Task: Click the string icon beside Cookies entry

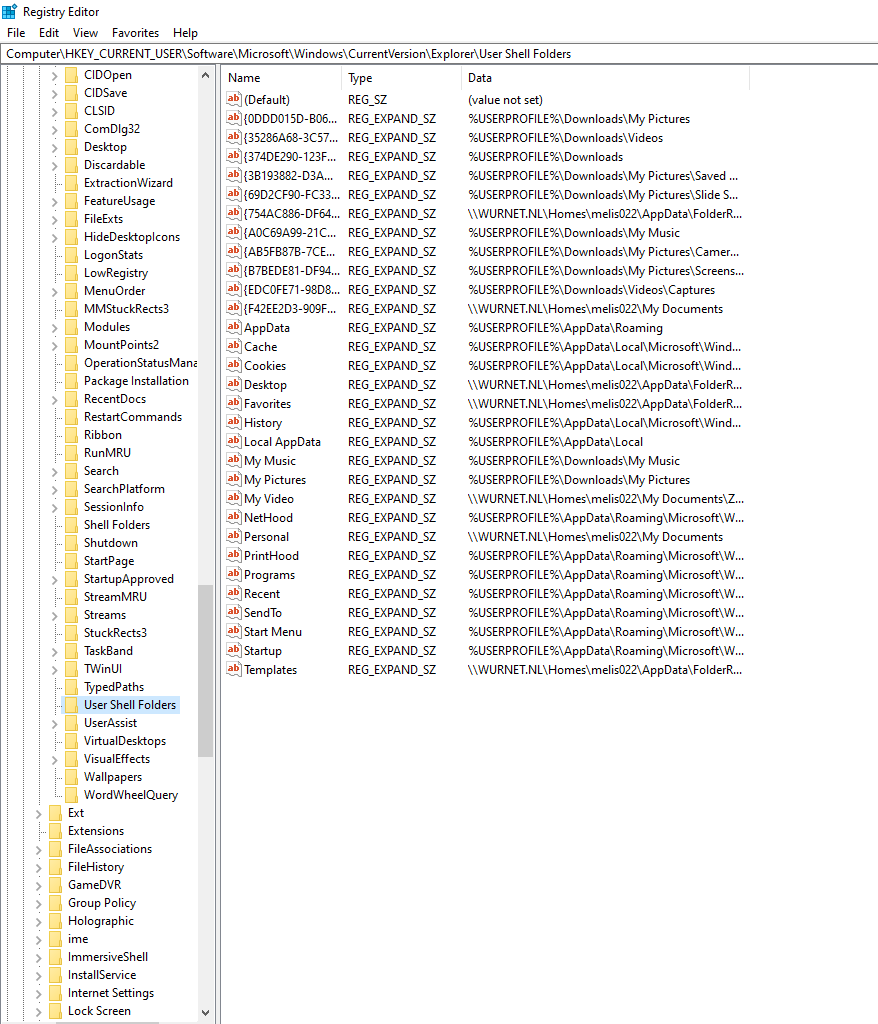Action: (234, 364)
